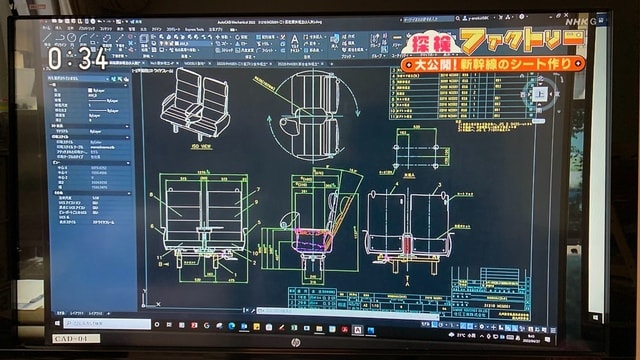Open the Home ribbon tab

[46, 28]
